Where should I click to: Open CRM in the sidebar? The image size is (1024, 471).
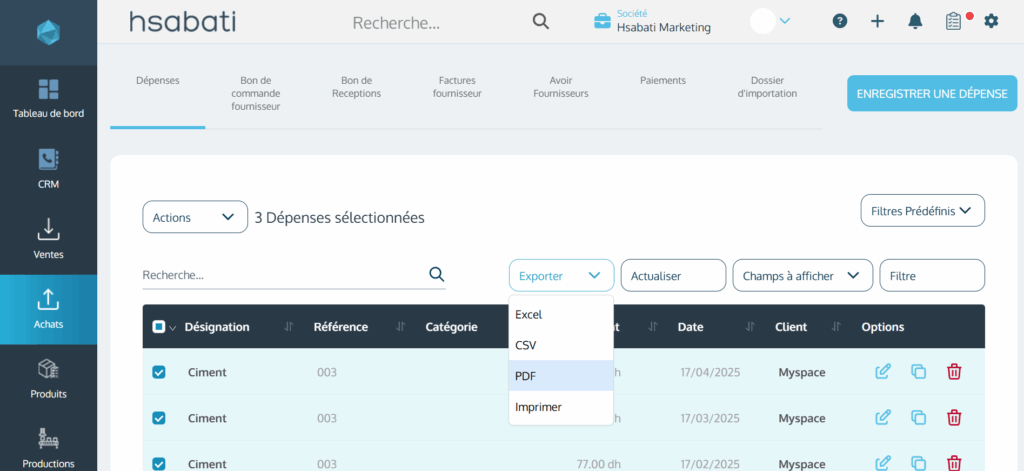48,166
